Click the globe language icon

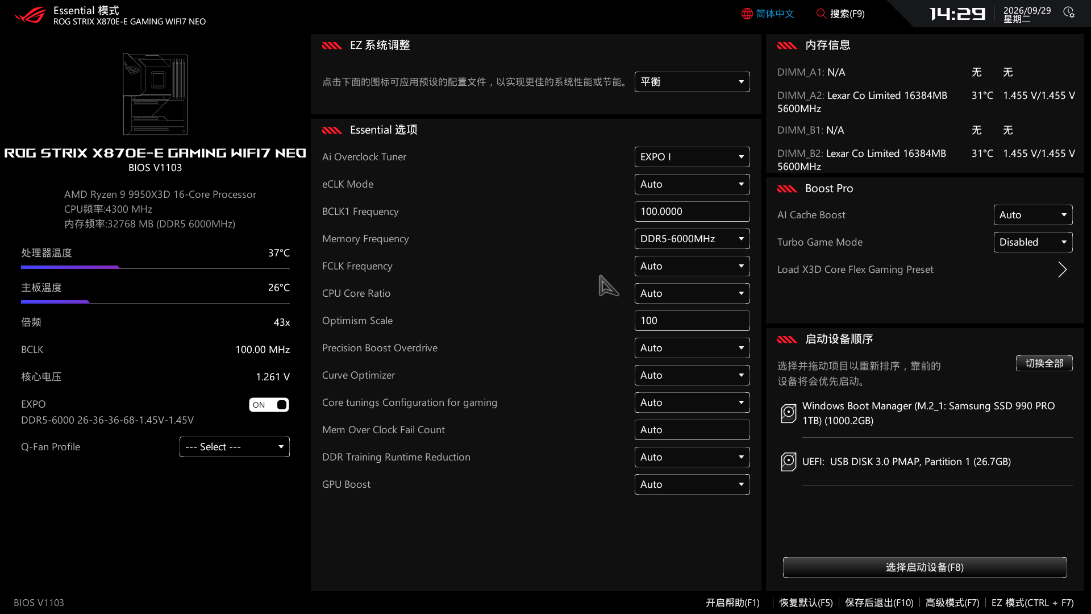tap(747, 14)
